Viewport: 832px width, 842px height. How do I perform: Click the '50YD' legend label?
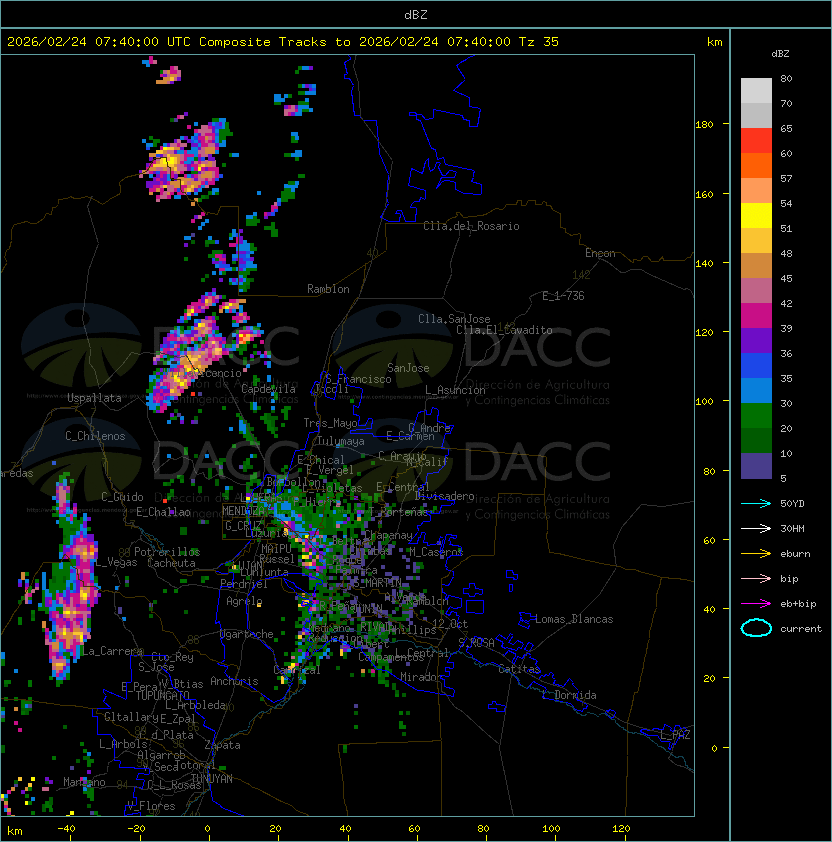792,503
